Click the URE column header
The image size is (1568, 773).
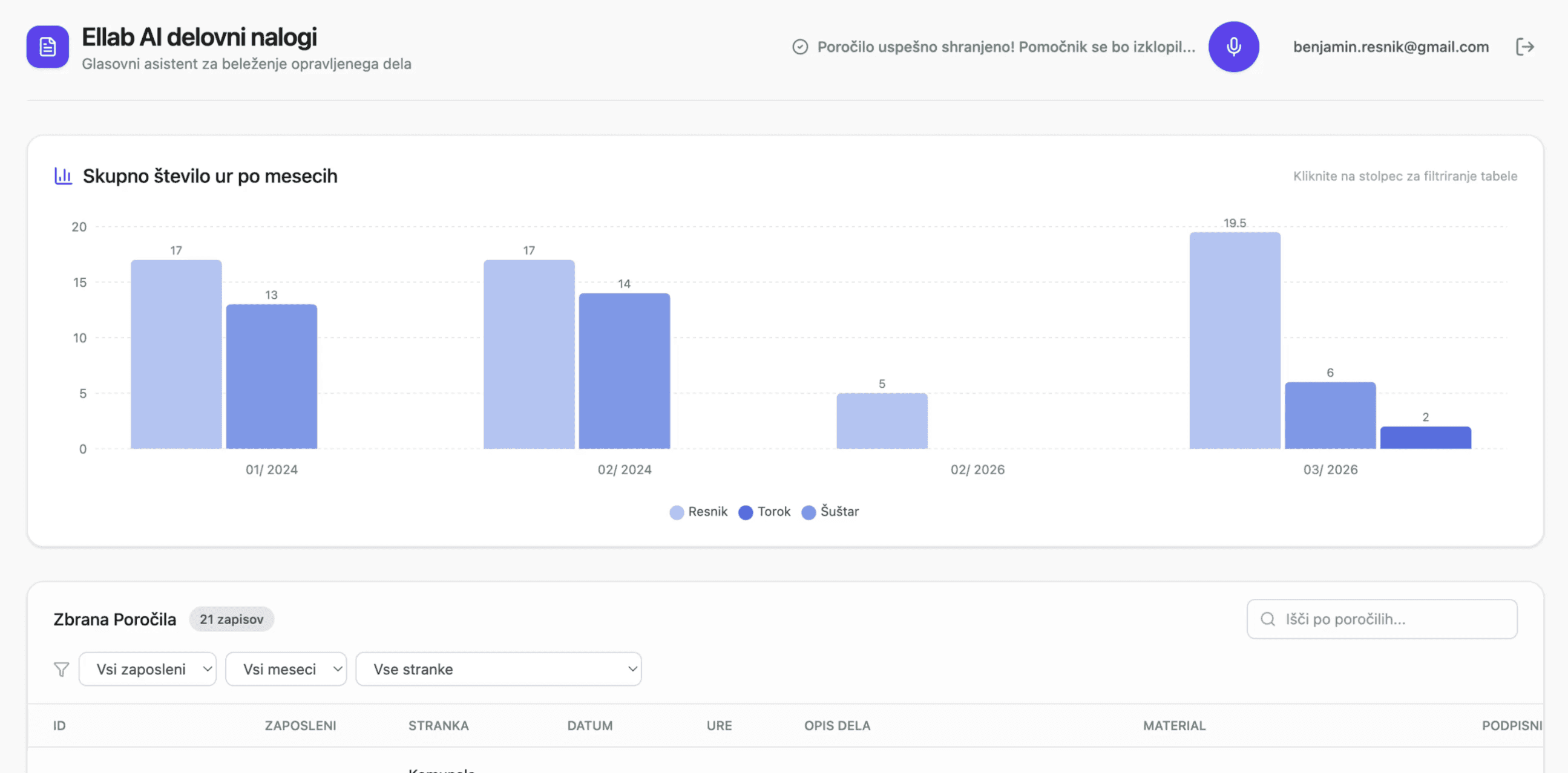[x=719, y=726]
